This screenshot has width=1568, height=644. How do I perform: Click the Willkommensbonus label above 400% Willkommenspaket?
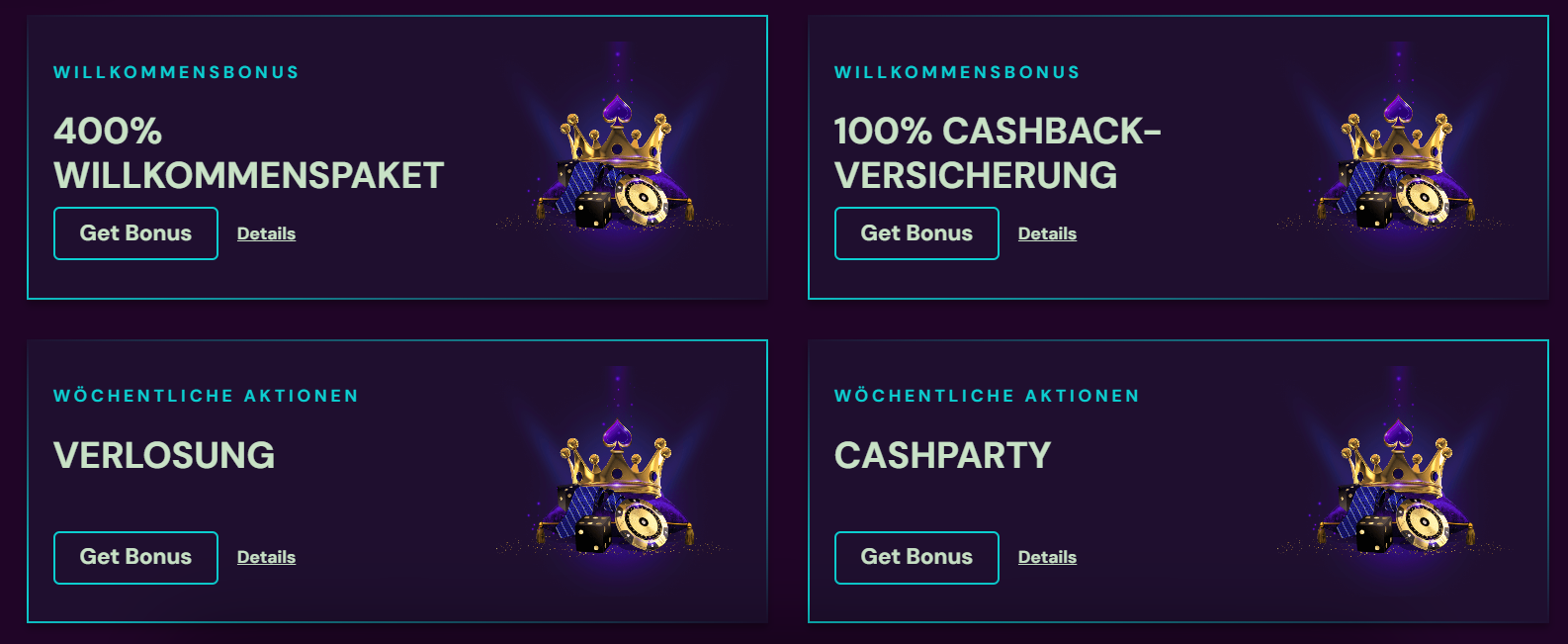[176, 72]
